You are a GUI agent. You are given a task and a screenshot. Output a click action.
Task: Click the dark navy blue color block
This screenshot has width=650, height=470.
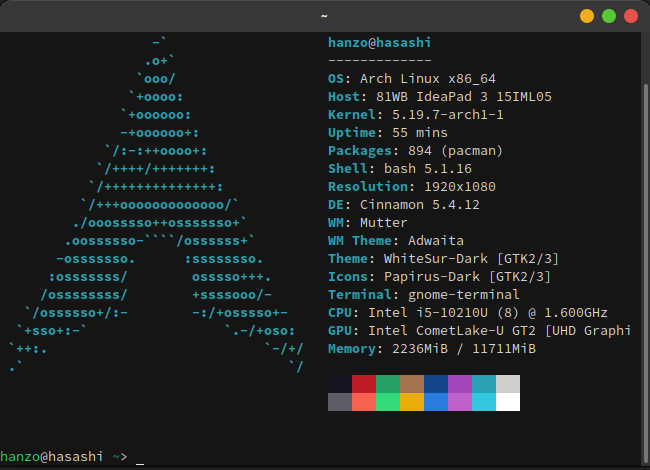coord(436,384)
